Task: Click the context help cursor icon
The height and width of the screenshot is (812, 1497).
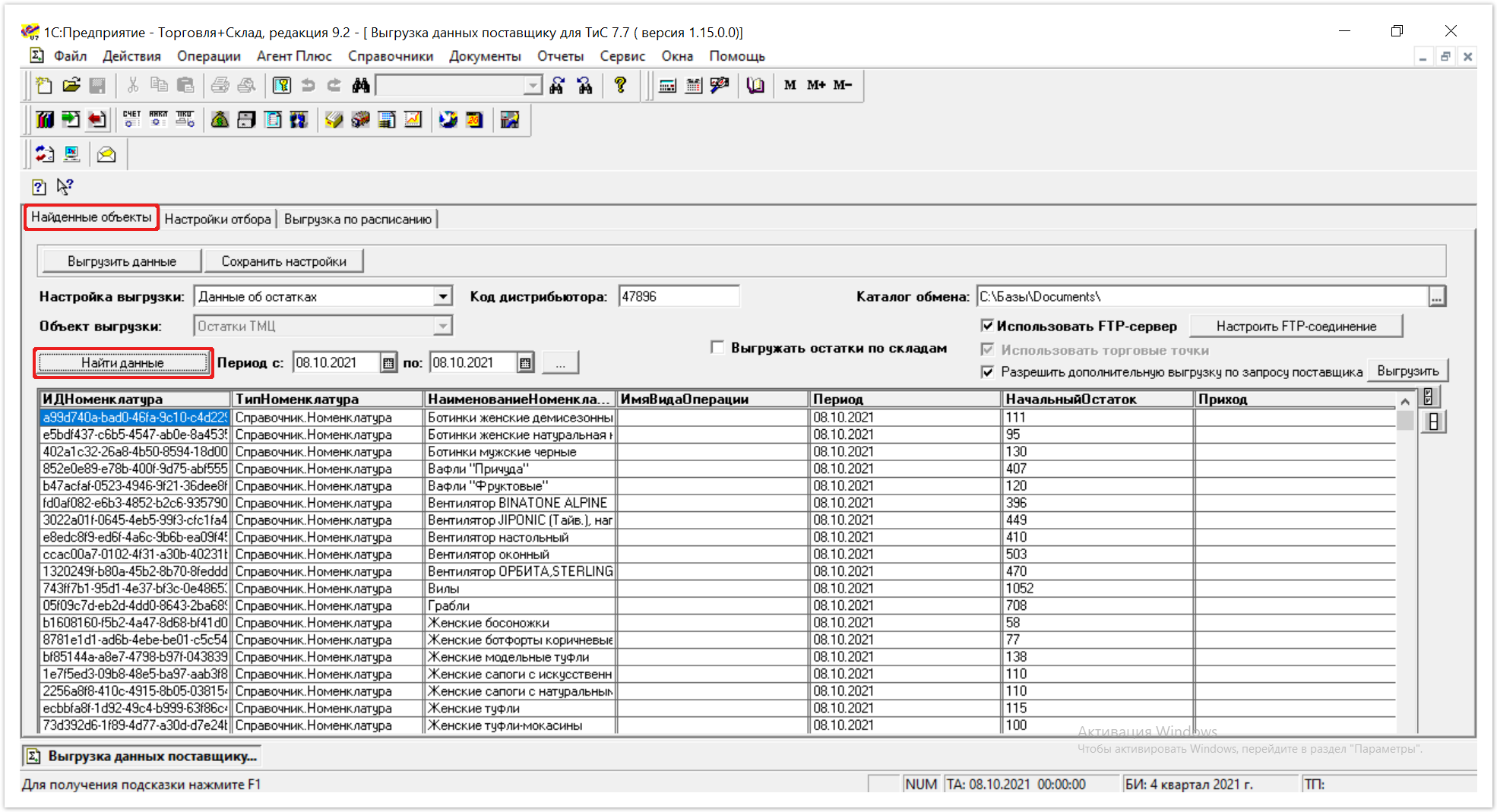Action: pos(65,186)
